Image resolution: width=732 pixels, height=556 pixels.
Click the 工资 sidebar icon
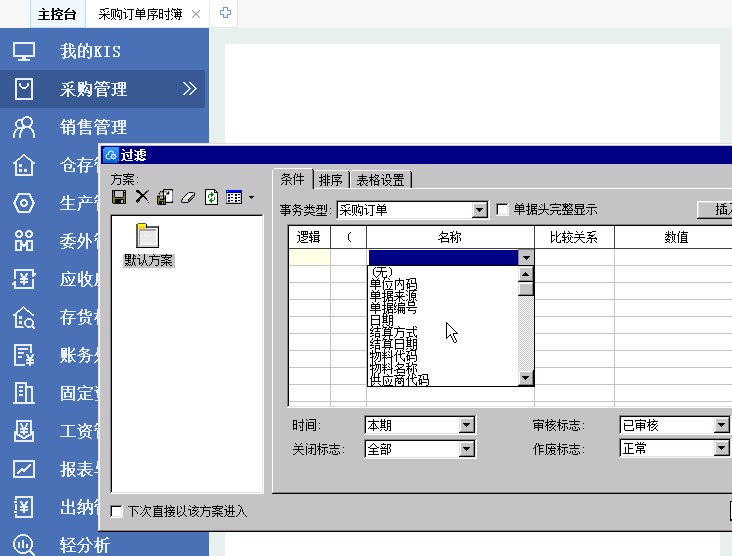(24, 431)
